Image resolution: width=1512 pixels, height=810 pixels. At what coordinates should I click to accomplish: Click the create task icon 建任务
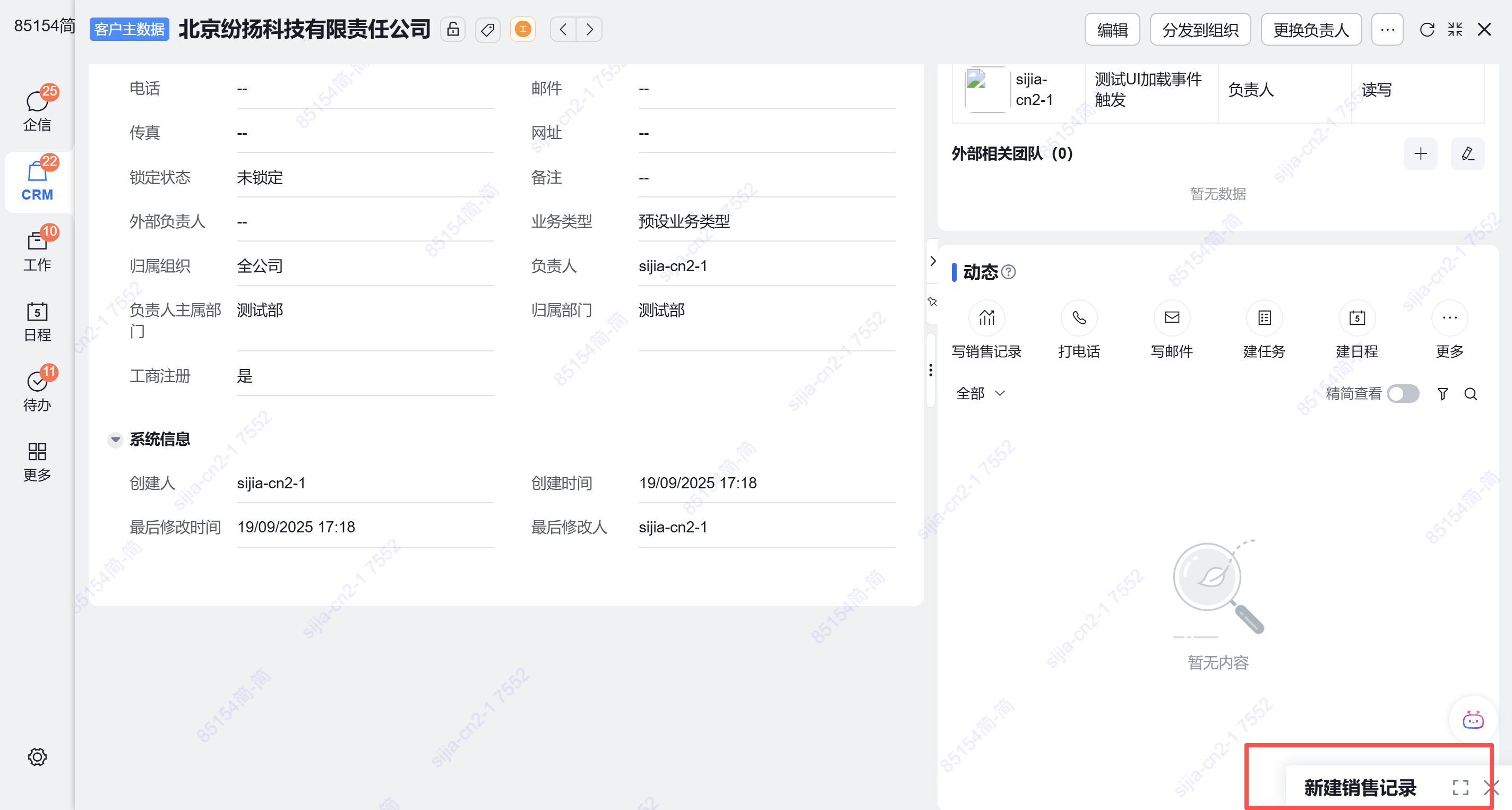click(1264, 318)
